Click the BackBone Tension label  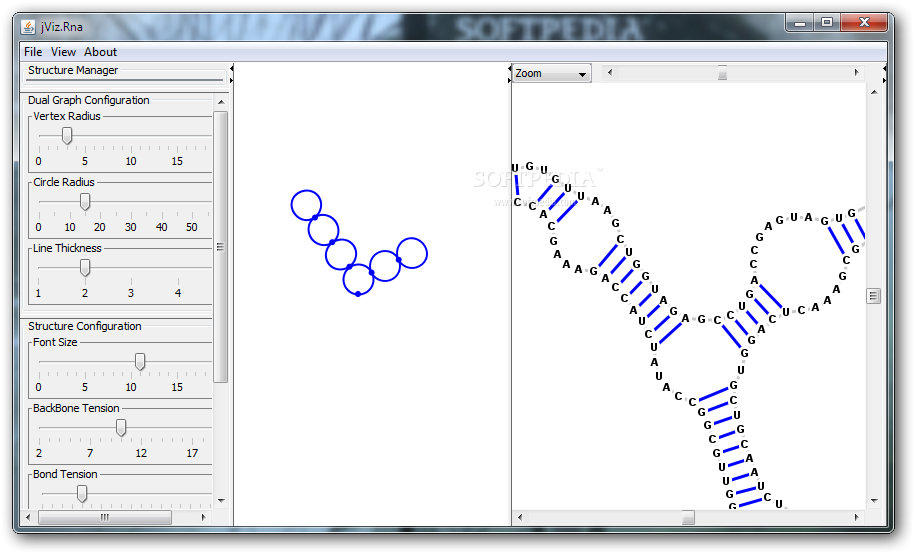tap(76, 407)
